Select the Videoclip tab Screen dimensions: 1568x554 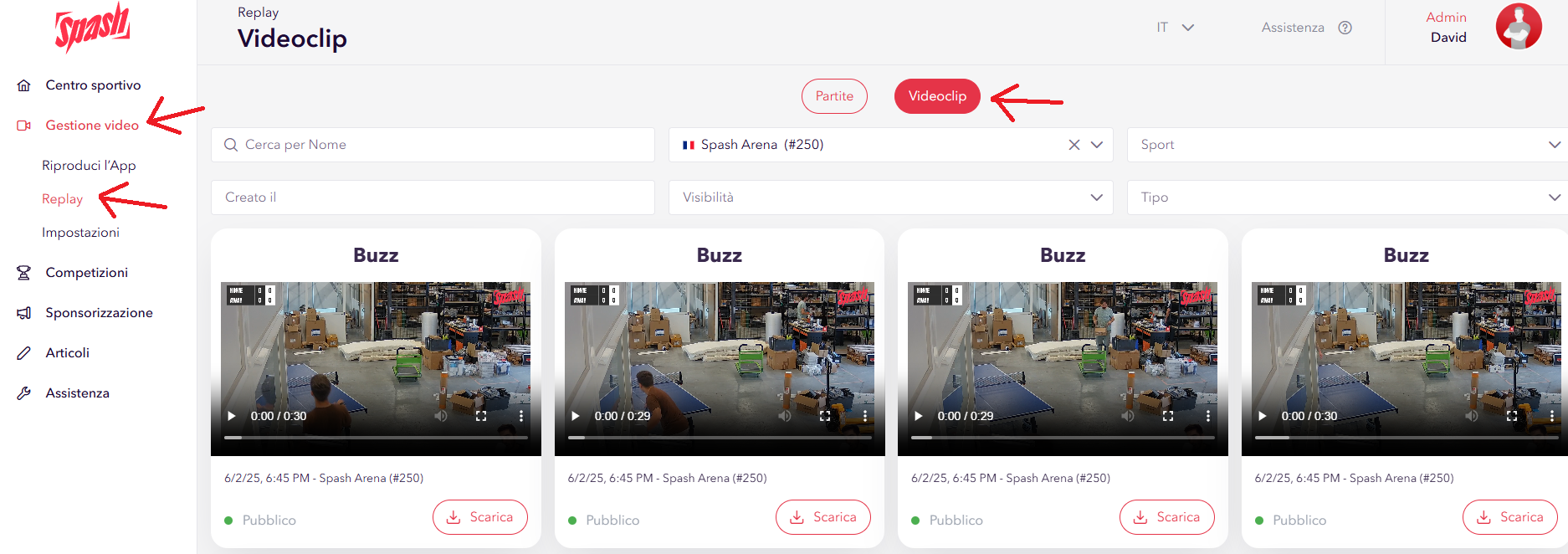click(x=936, y=96)
